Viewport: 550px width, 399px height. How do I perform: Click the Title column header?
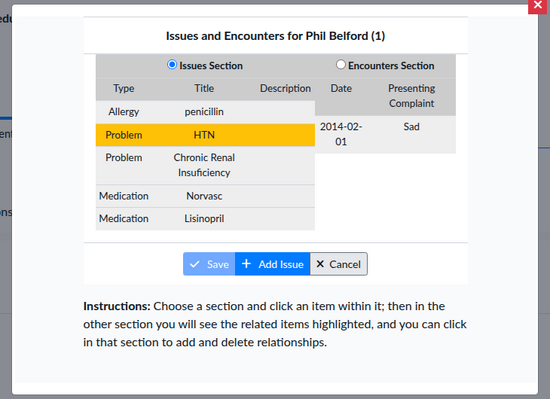(204, 88)
